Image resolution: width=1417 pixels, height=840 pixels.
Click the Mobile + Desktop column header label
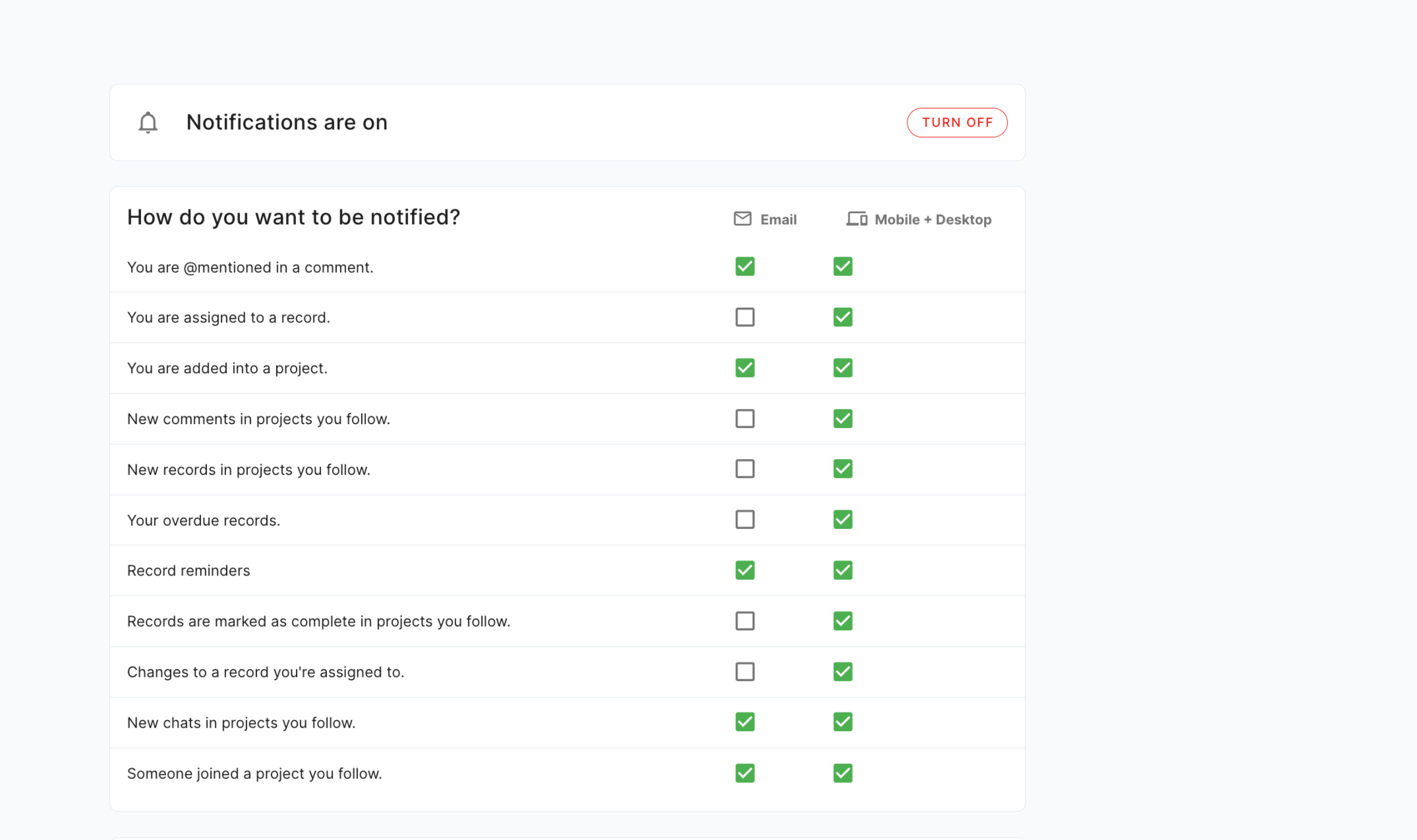(x=933, y=220)
